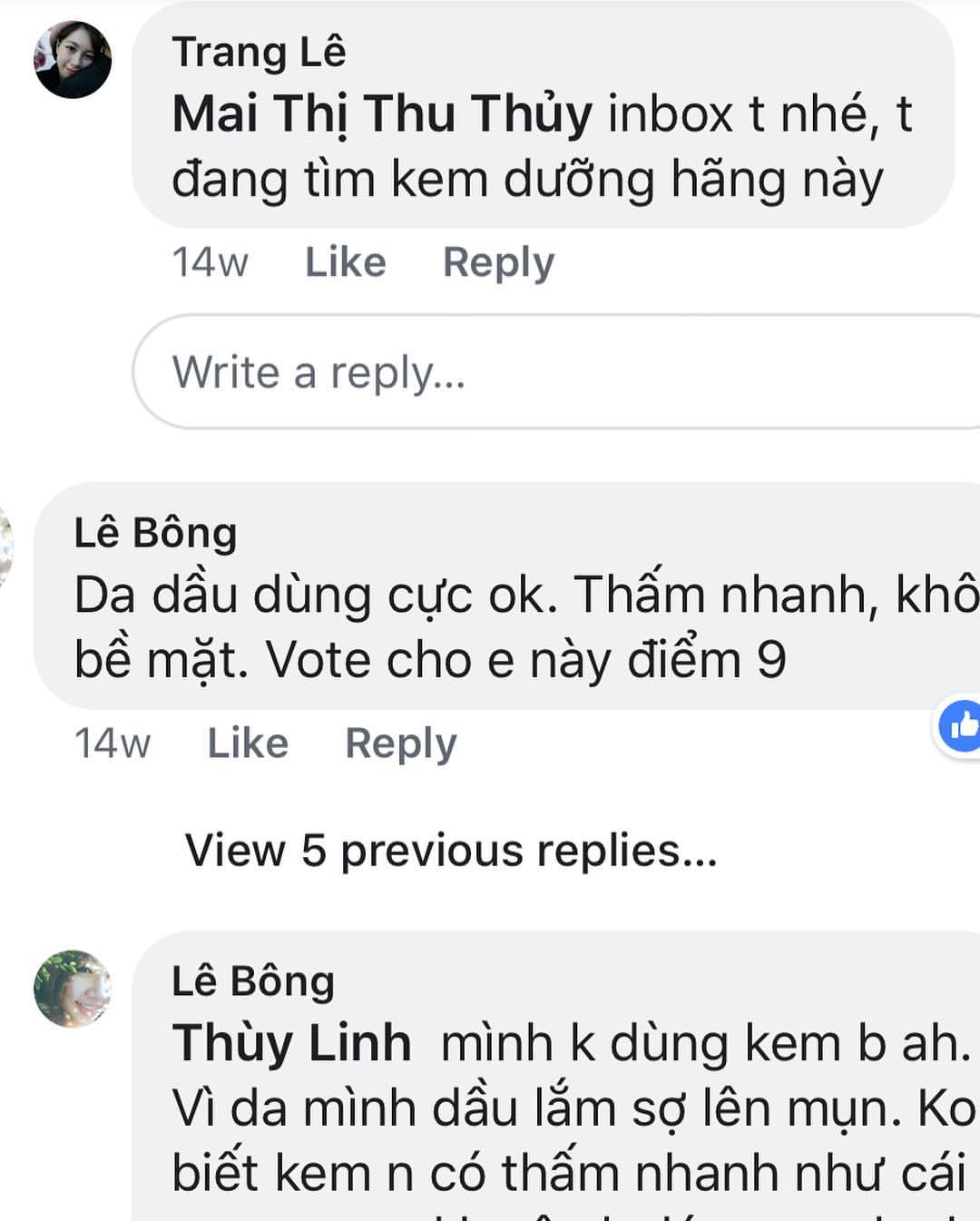Click the partial avatar at the left edge
The height and width of the screenshot is (1221, 980).
(x=5, y=545)
